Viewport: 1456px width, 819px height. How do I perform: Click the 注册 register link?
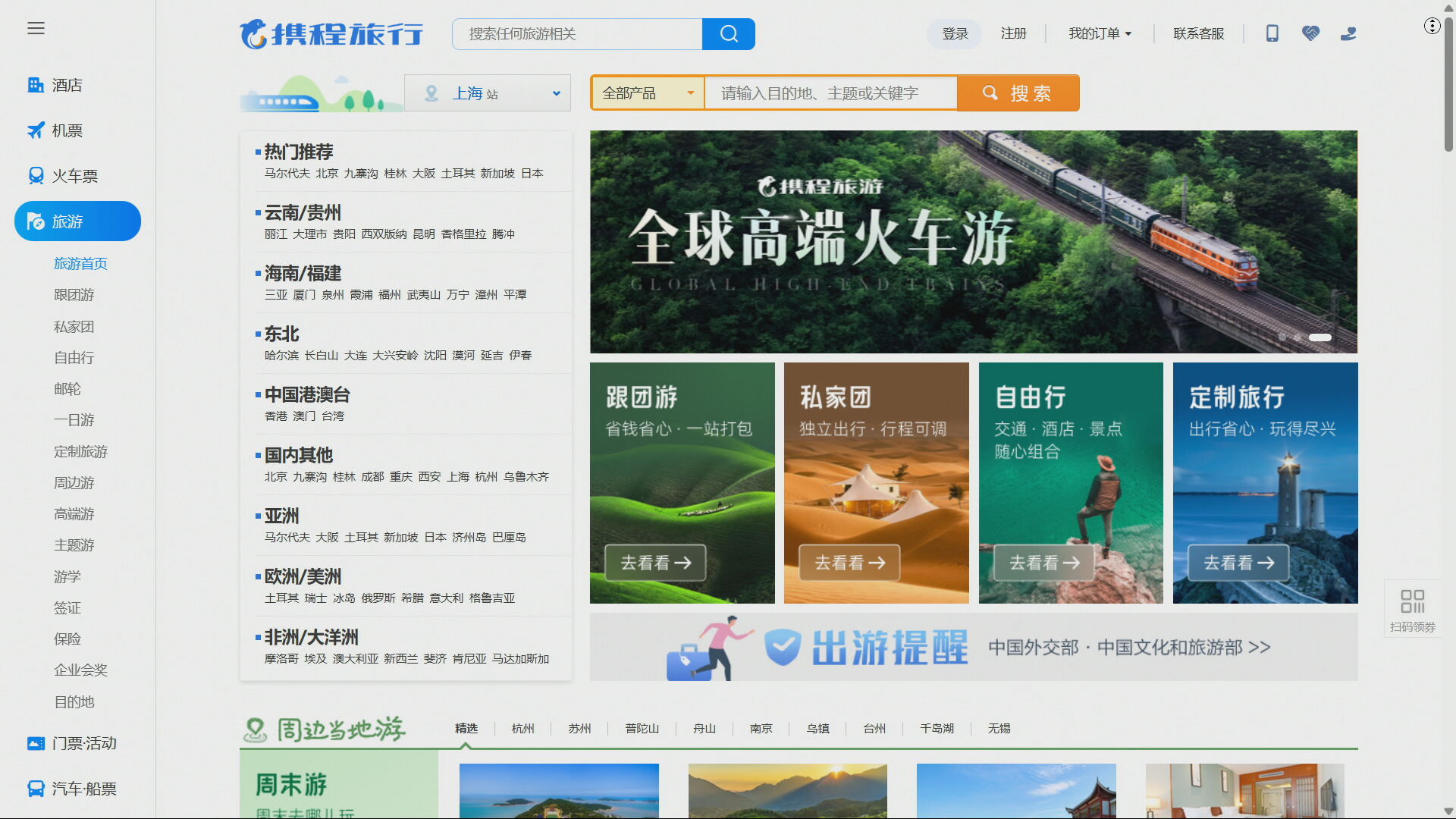[x=1013, y=33]
